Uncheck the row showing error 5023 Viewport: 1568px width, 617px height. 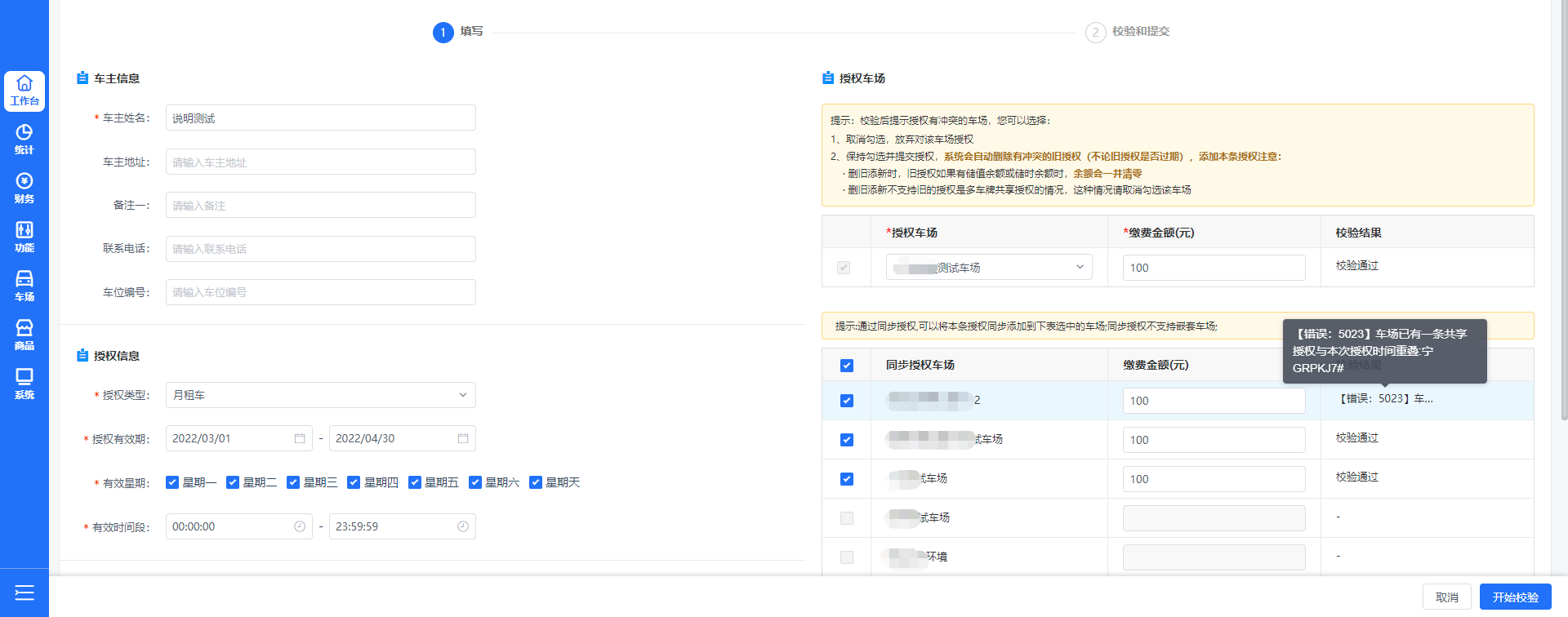coord(847,401)
